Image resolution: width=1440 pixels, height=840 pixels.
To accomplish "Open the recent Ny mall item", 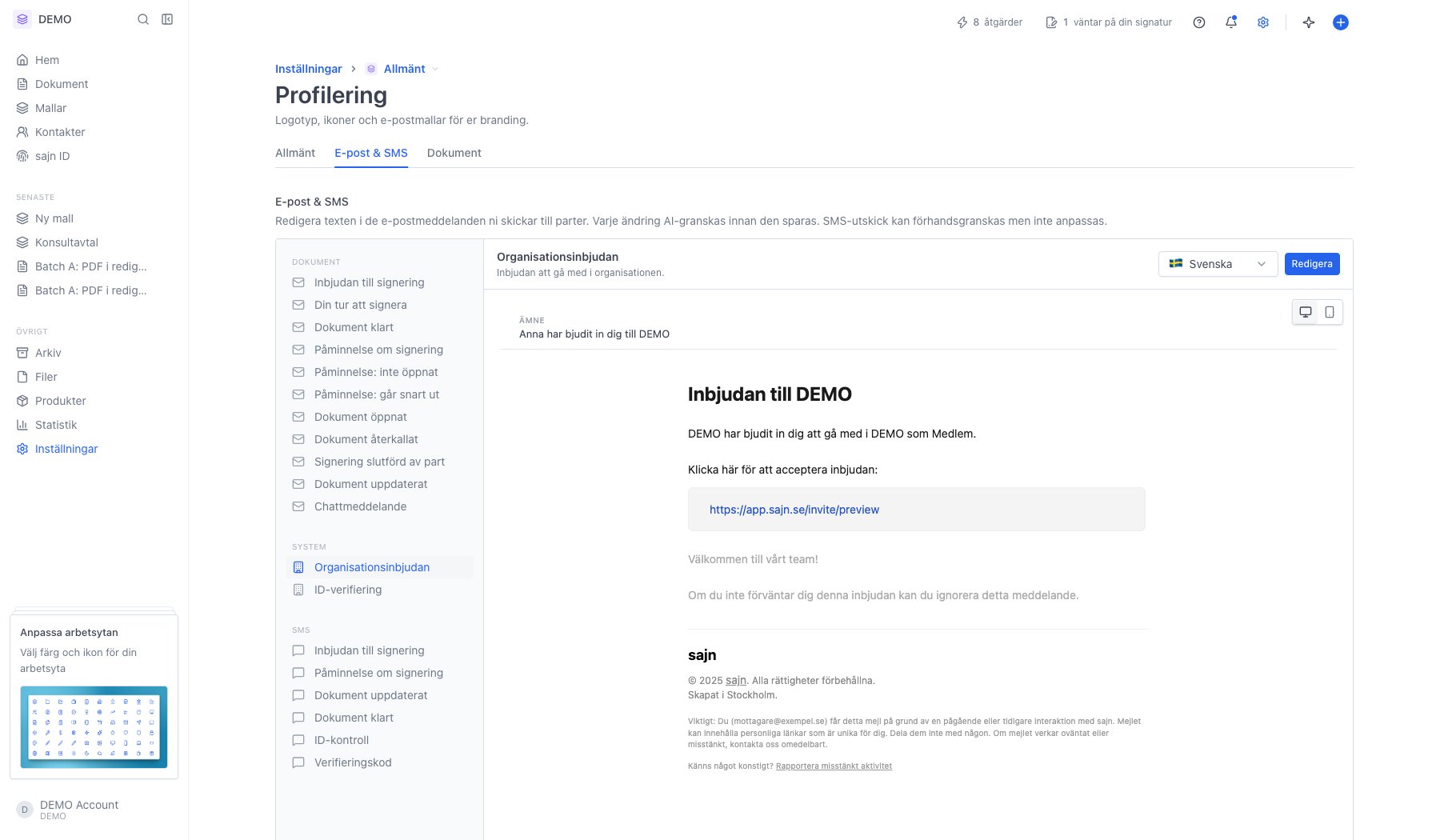I will pyautogui.click(x=94, y=218).
